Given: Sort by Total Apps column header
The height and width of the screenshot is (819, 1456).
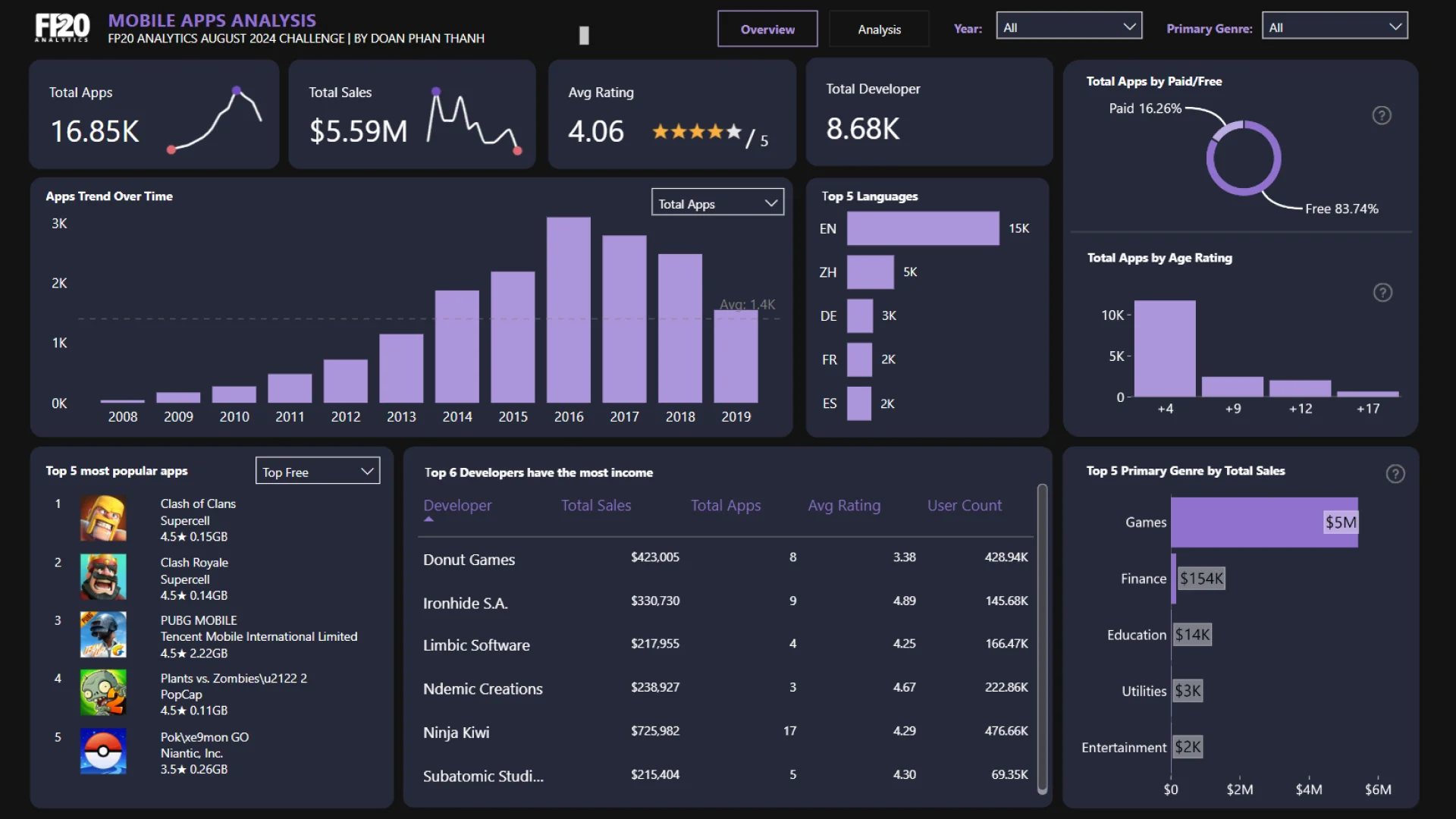Looking at the screenshot, I should coord(726,505).
